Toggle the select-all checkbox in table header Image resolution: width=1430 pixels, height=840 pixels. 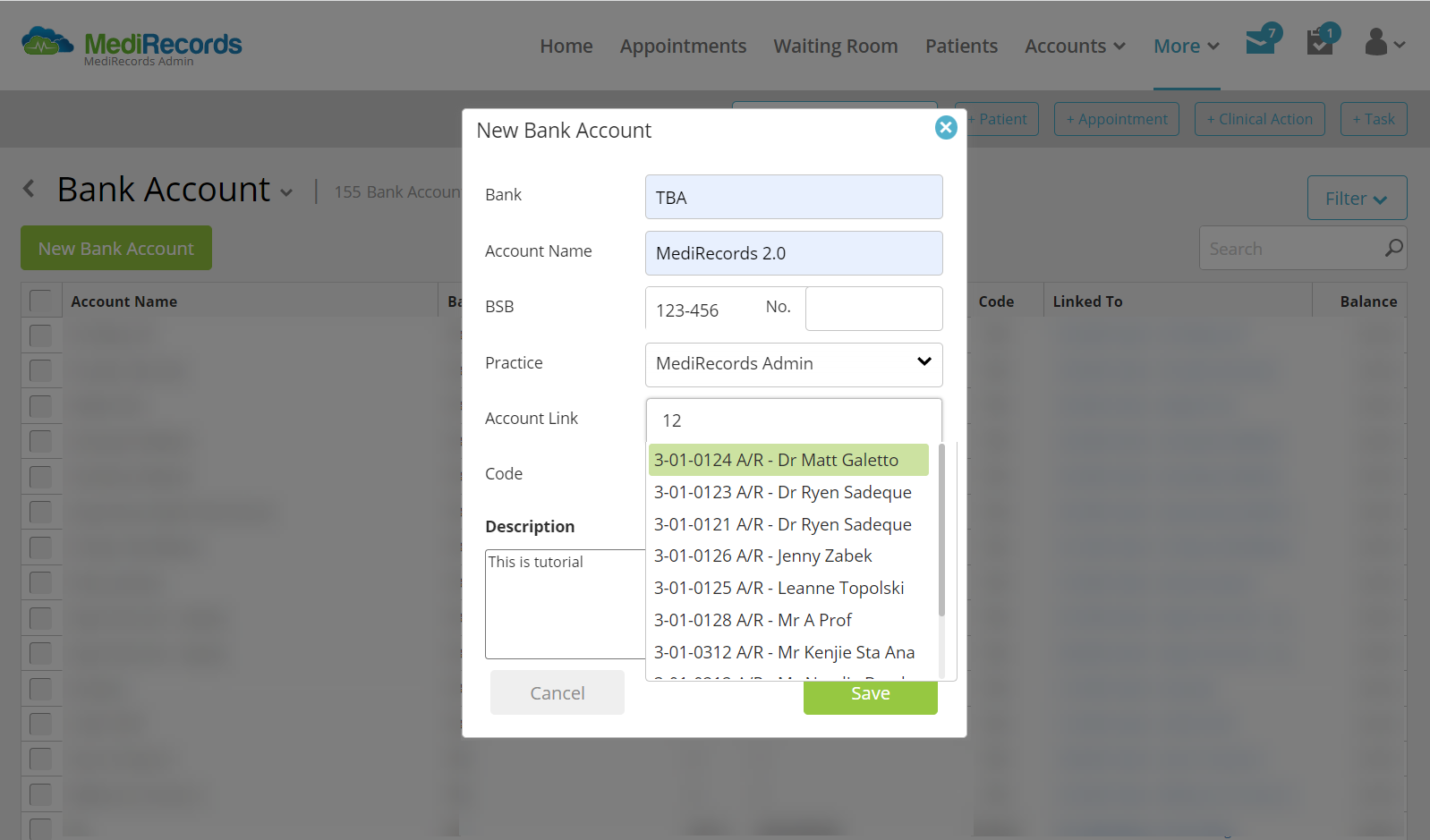pos(40,301)
